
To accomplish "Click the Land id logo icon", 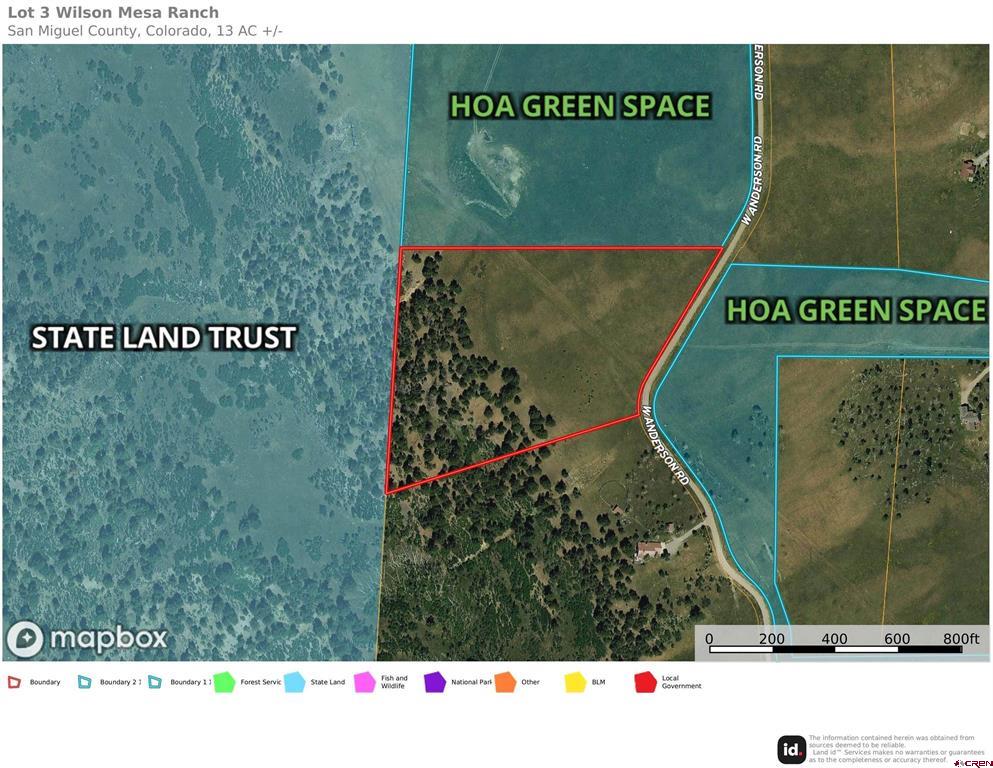I will point(792,748).
